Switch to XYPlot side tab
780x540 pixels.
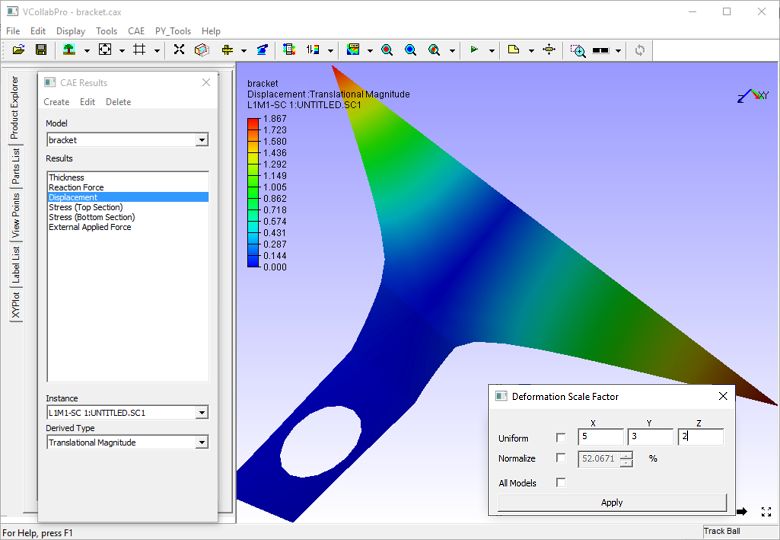pos(15,305)
